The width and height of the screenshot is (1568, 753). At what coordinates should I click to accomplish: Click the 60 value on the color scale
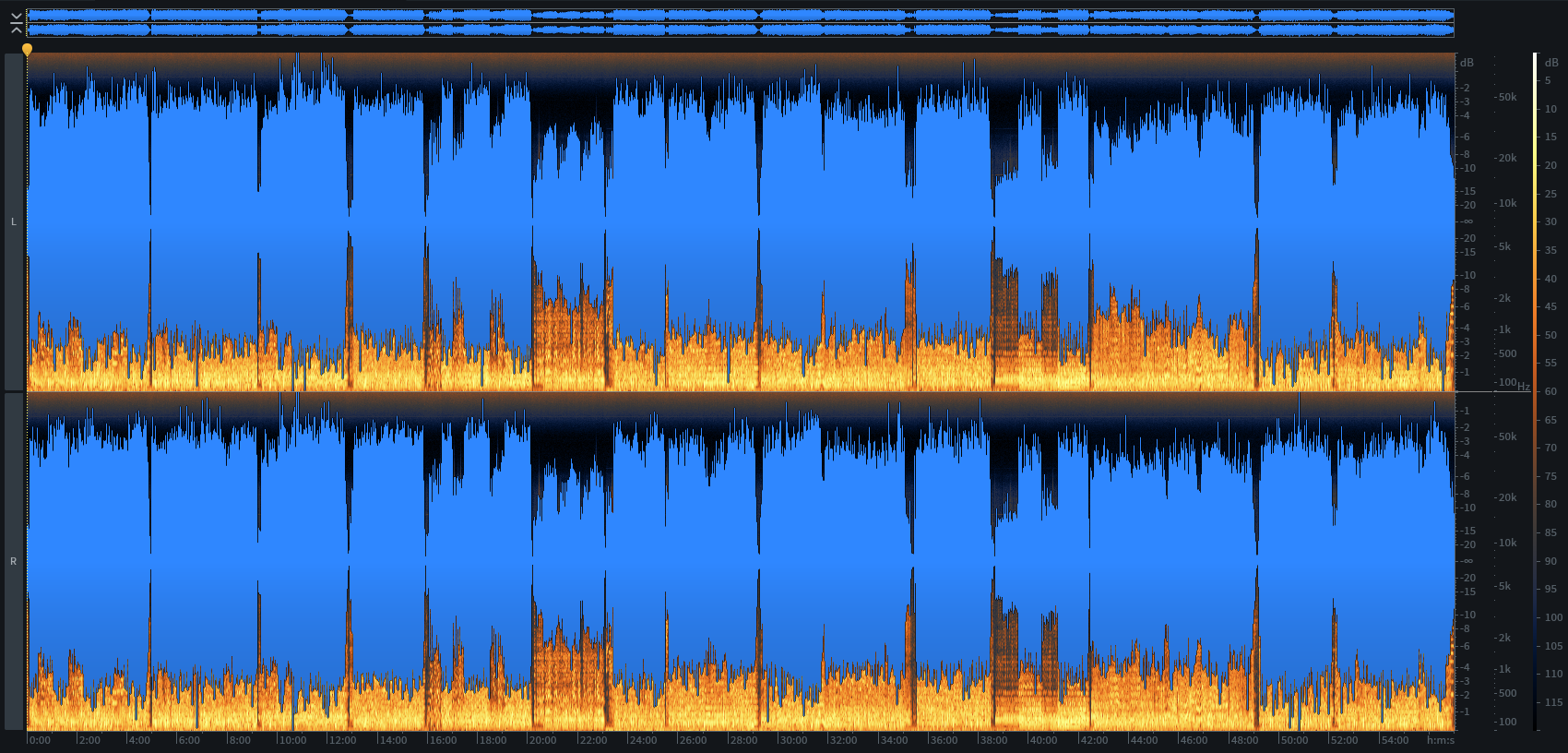pyautogui.click(x=1550, y=391)
